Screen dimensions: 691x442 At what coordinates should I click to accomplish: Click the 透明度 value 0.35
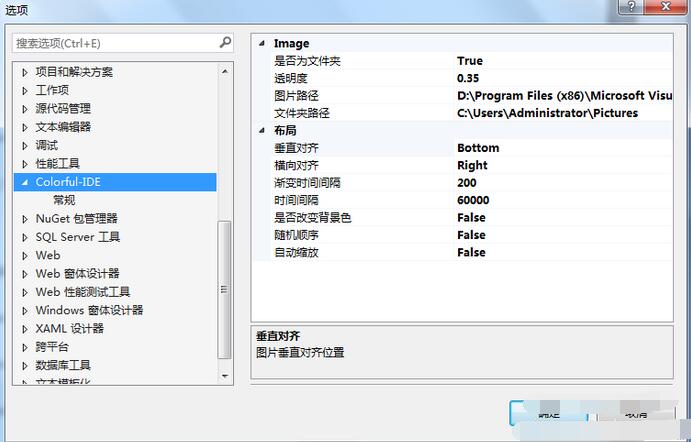(564, 78)
